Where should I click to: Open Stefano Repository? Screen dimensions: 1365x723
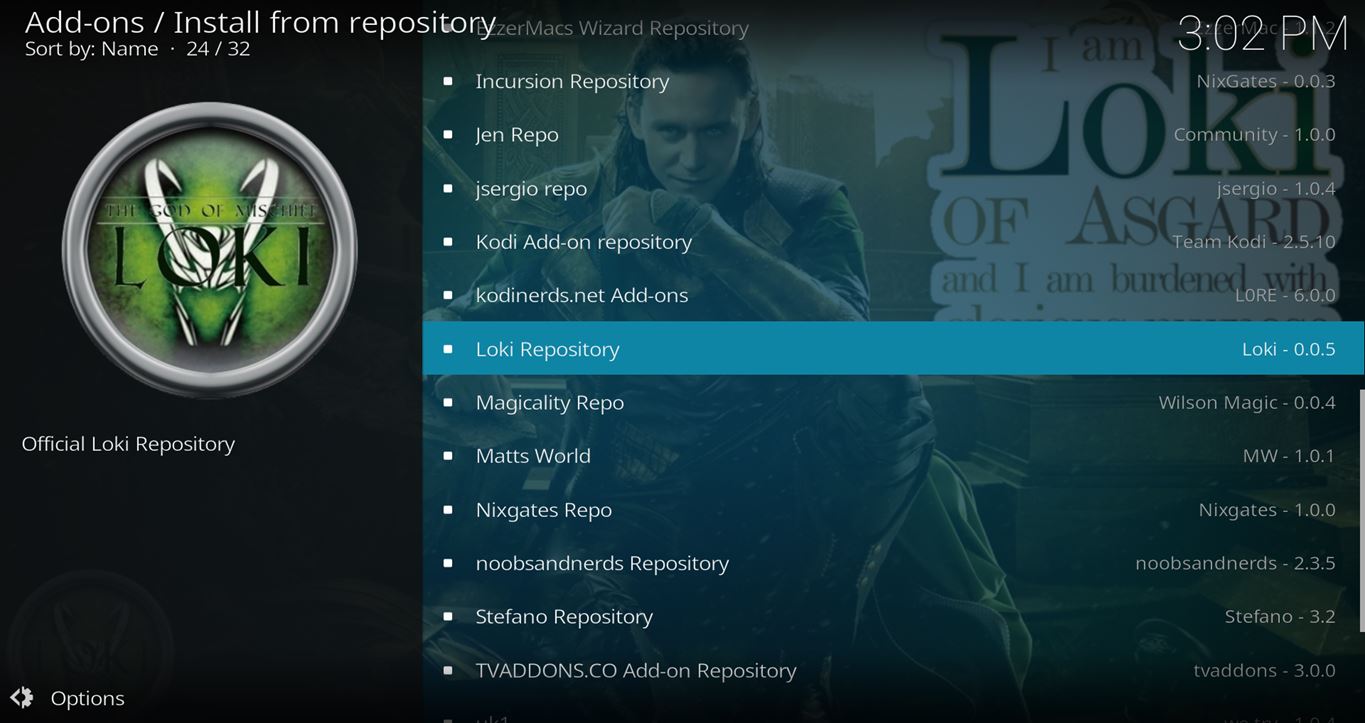564,617
